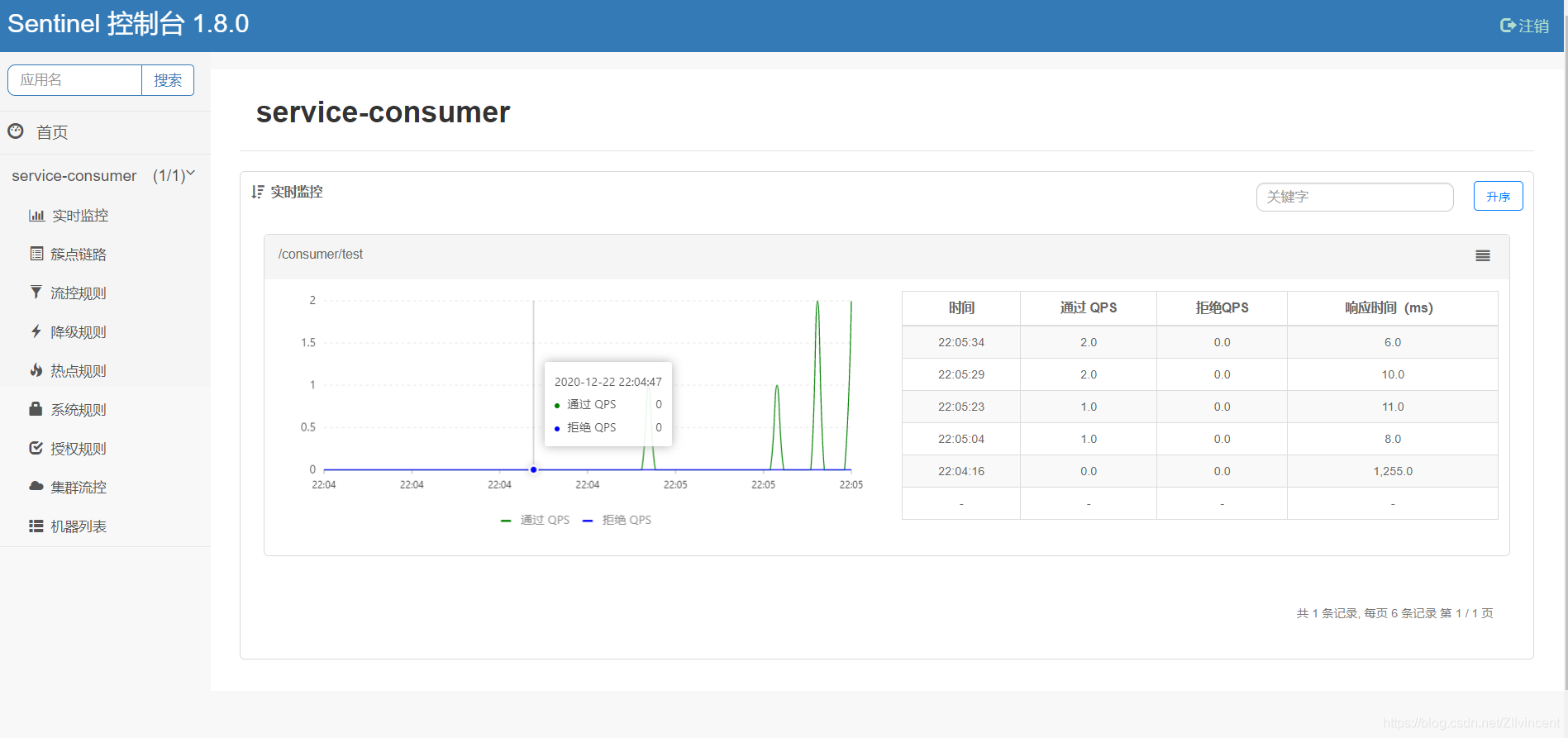The image size is (1568, 738).
Task: Click the cloud icon for 集群流控
Action: click(x=36, y=487)
